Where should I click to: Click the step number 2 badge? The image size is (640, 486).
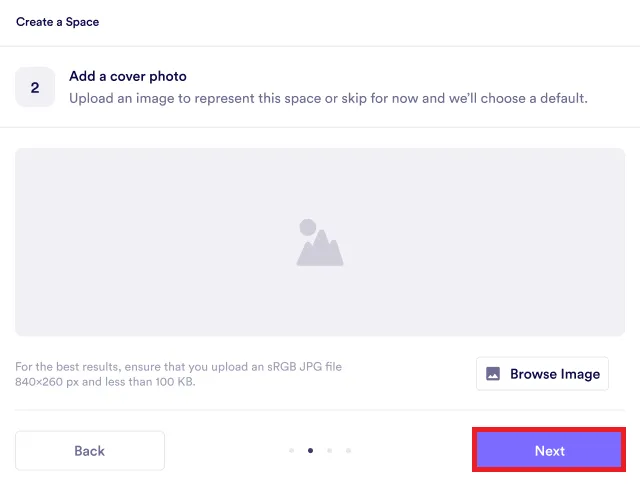click(x=35, y=87)
